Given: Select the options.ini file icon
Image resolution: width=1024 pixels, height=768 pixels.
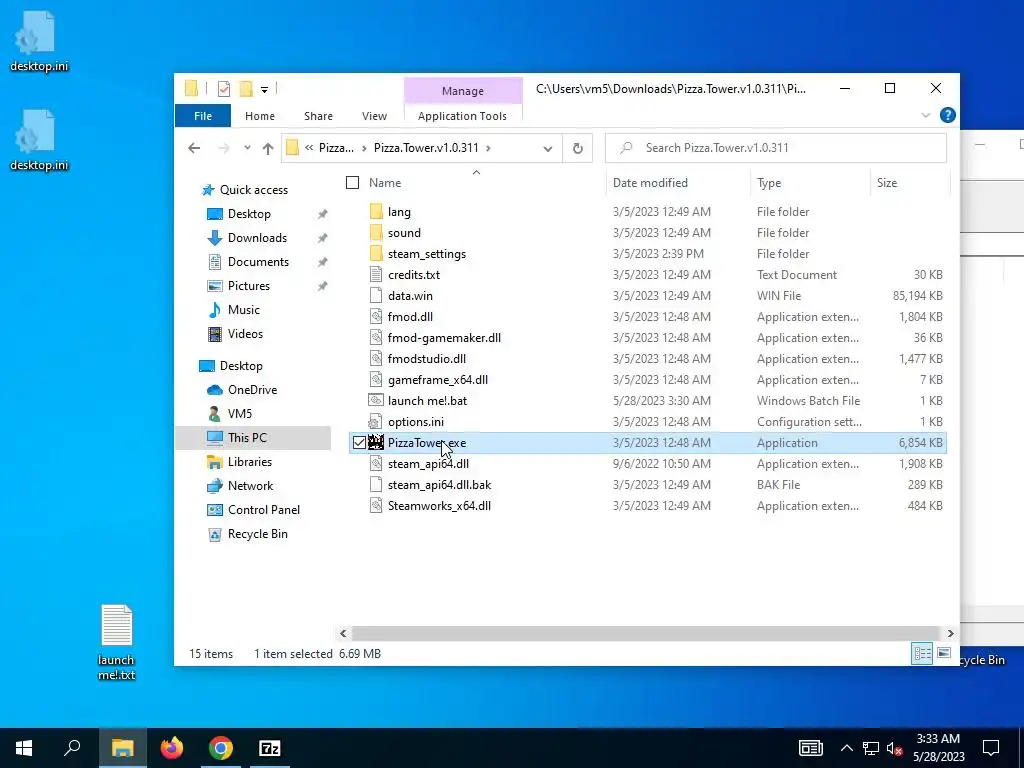Looking at the screenshot, I should pos(376,421).
